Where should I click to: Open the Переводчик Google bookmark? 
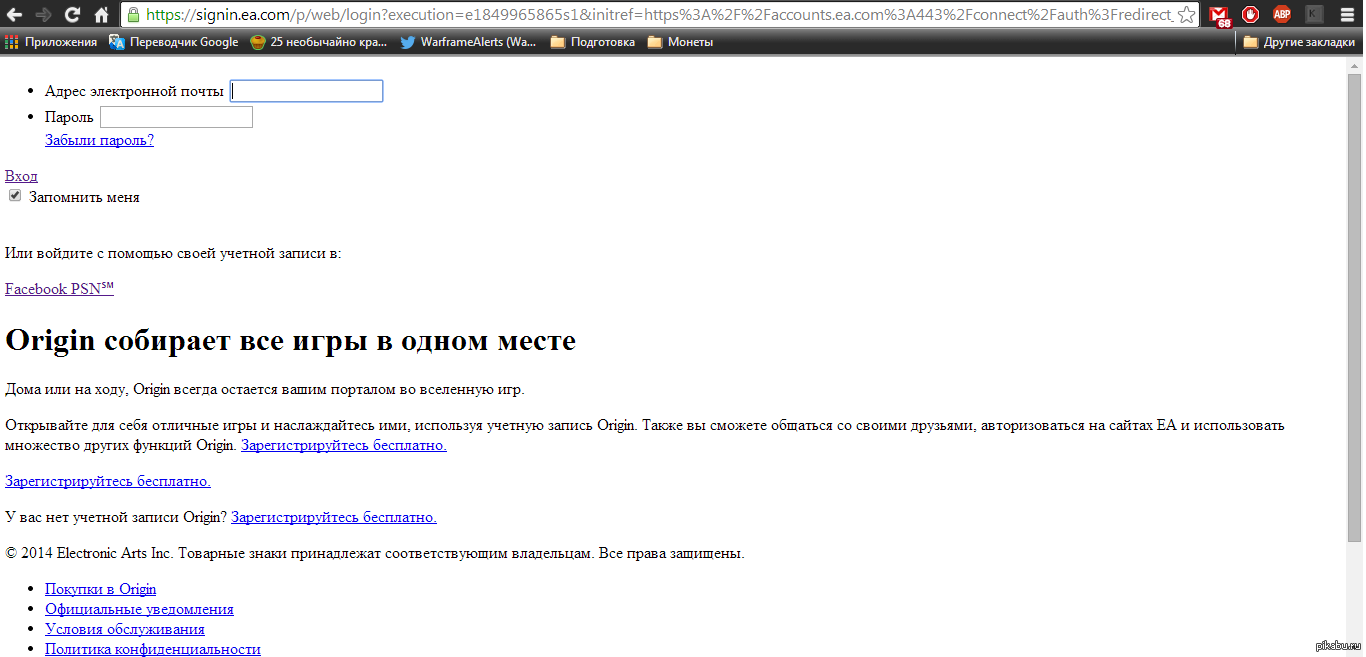pyautogui.click(x=174, y=42)
